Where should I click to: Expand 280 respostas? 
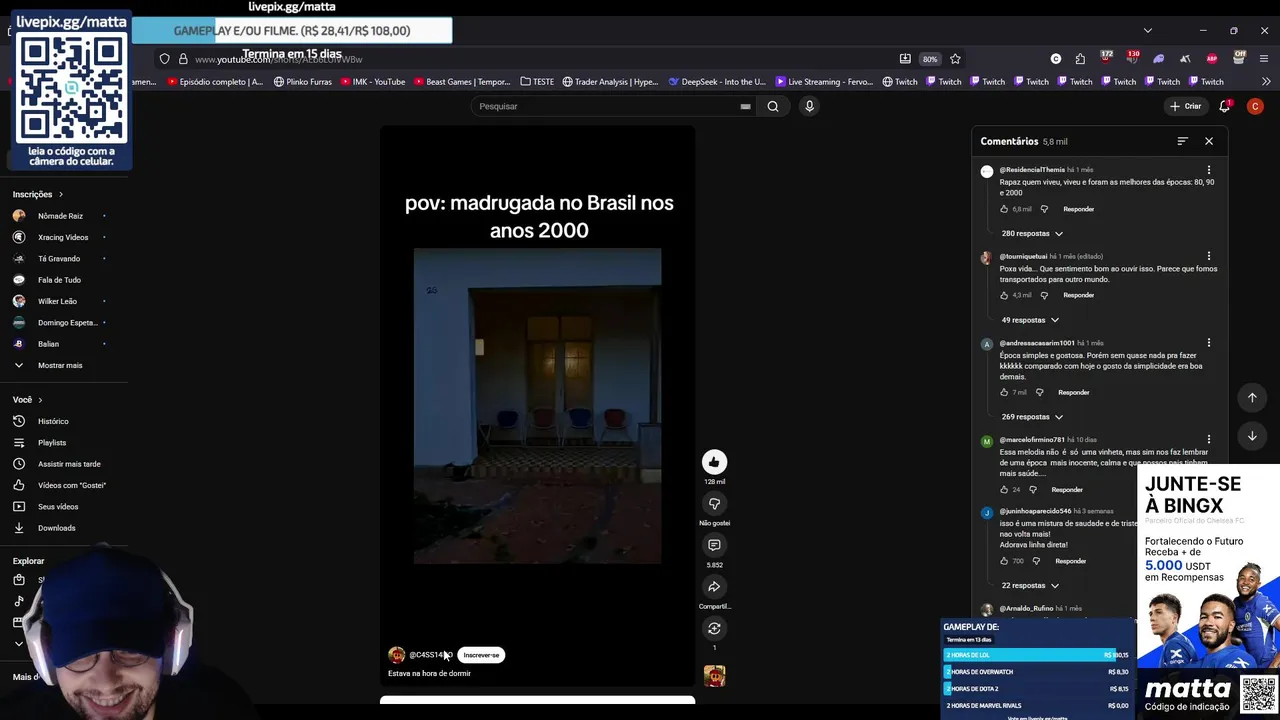point(1033,233)
